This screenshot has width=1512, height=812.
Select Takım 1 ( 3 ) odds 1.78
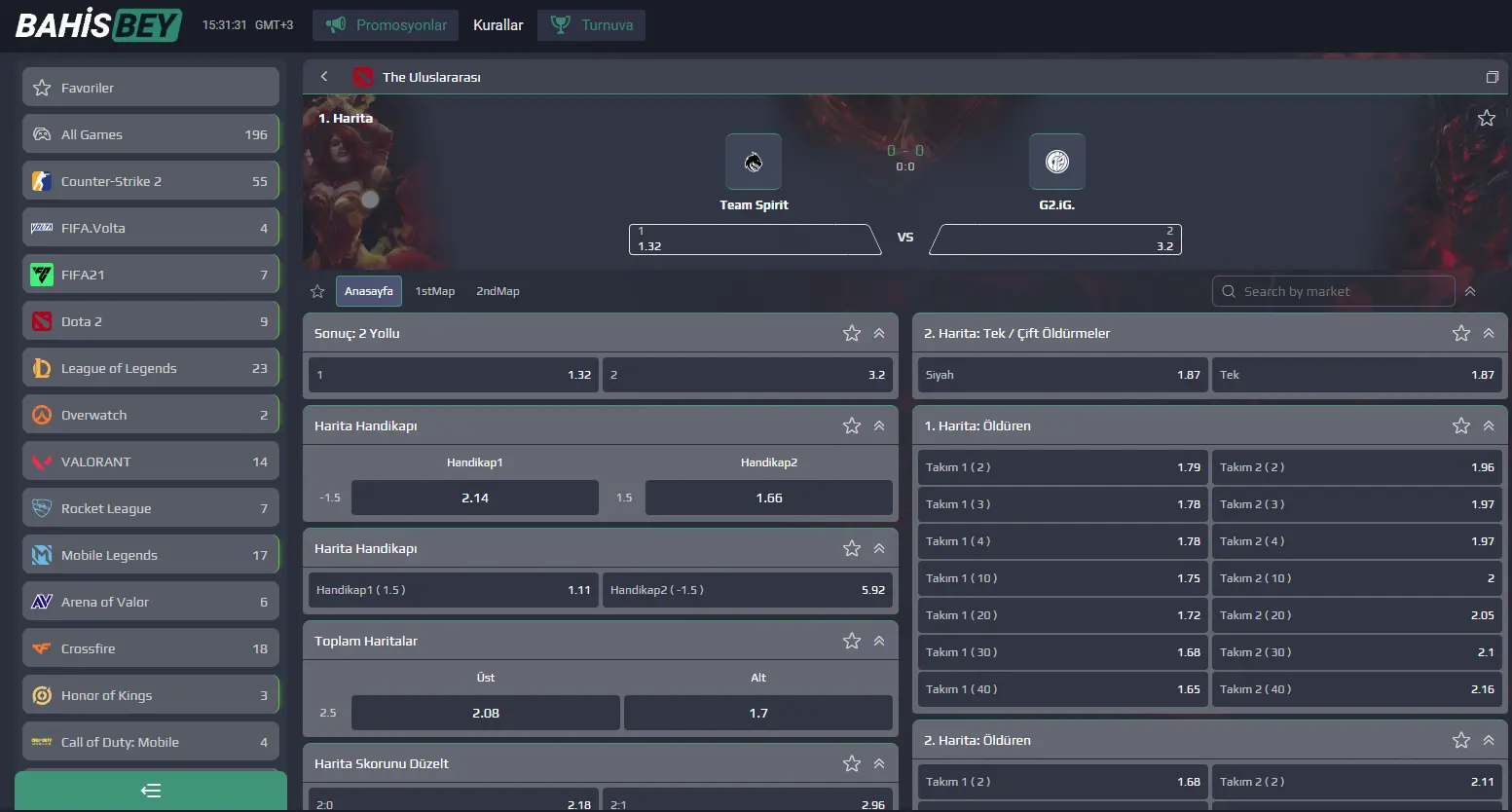[x=1063, y=504]
